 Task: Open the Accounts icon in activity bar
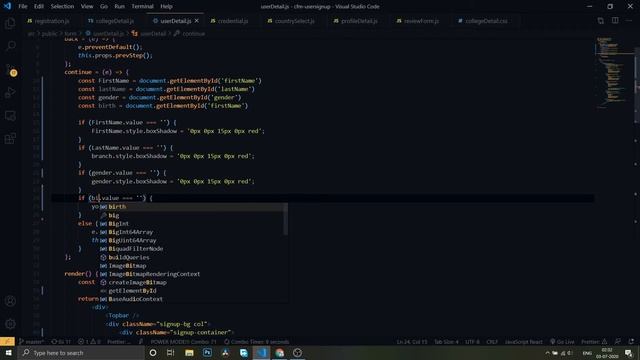11,301
